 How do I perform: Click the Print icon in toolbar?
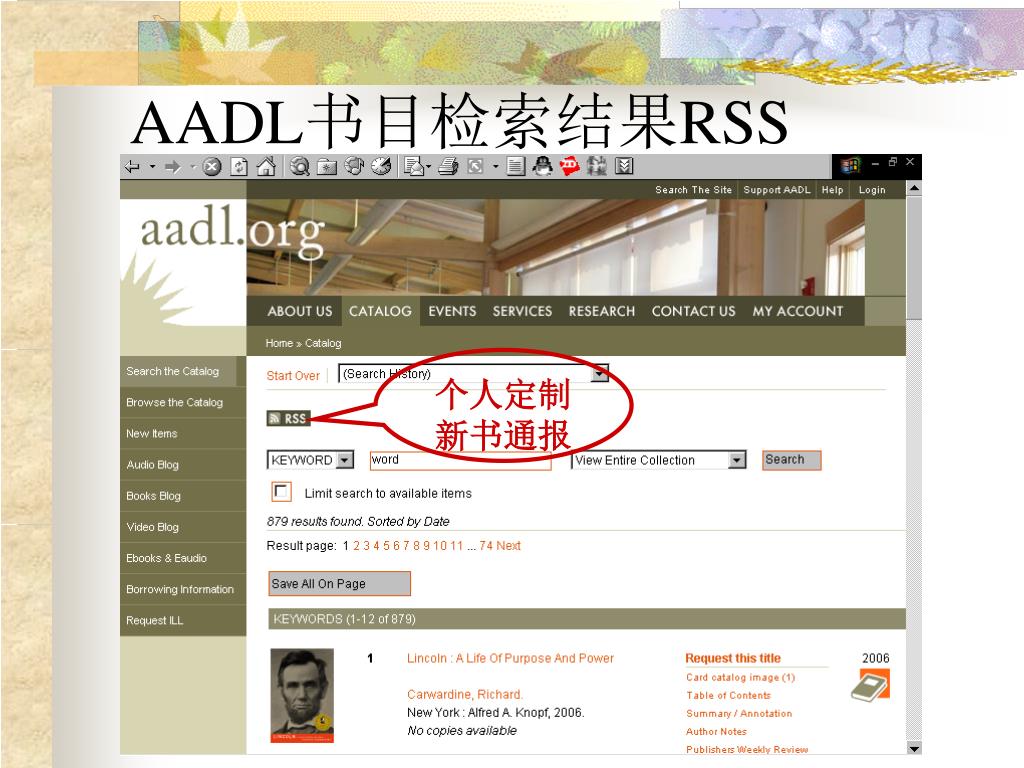point(448,167)
